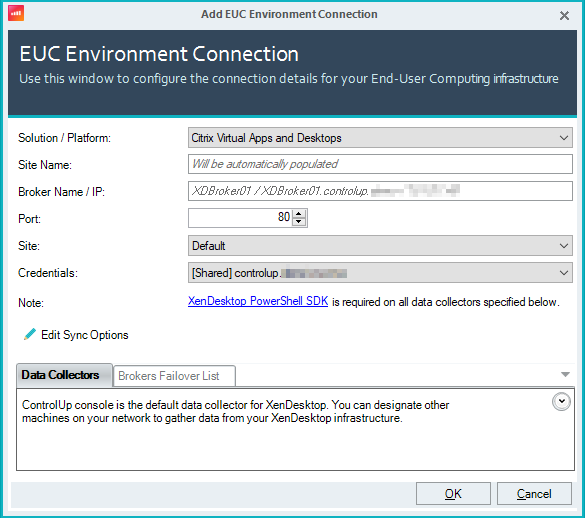Open the Solution / Platform dropdown
The image size is (585, 518).
point(380,138)
